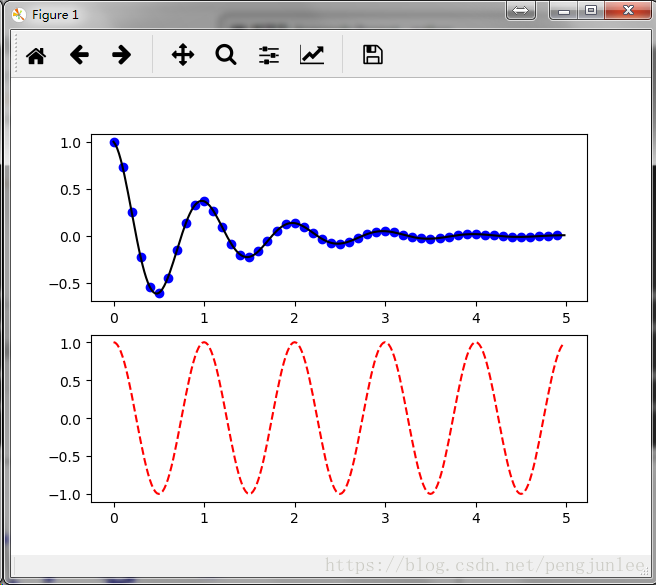Go back to the previous view
Image resolution: width=656 pixels, height=585 pixels.
(x=79, y=55)
